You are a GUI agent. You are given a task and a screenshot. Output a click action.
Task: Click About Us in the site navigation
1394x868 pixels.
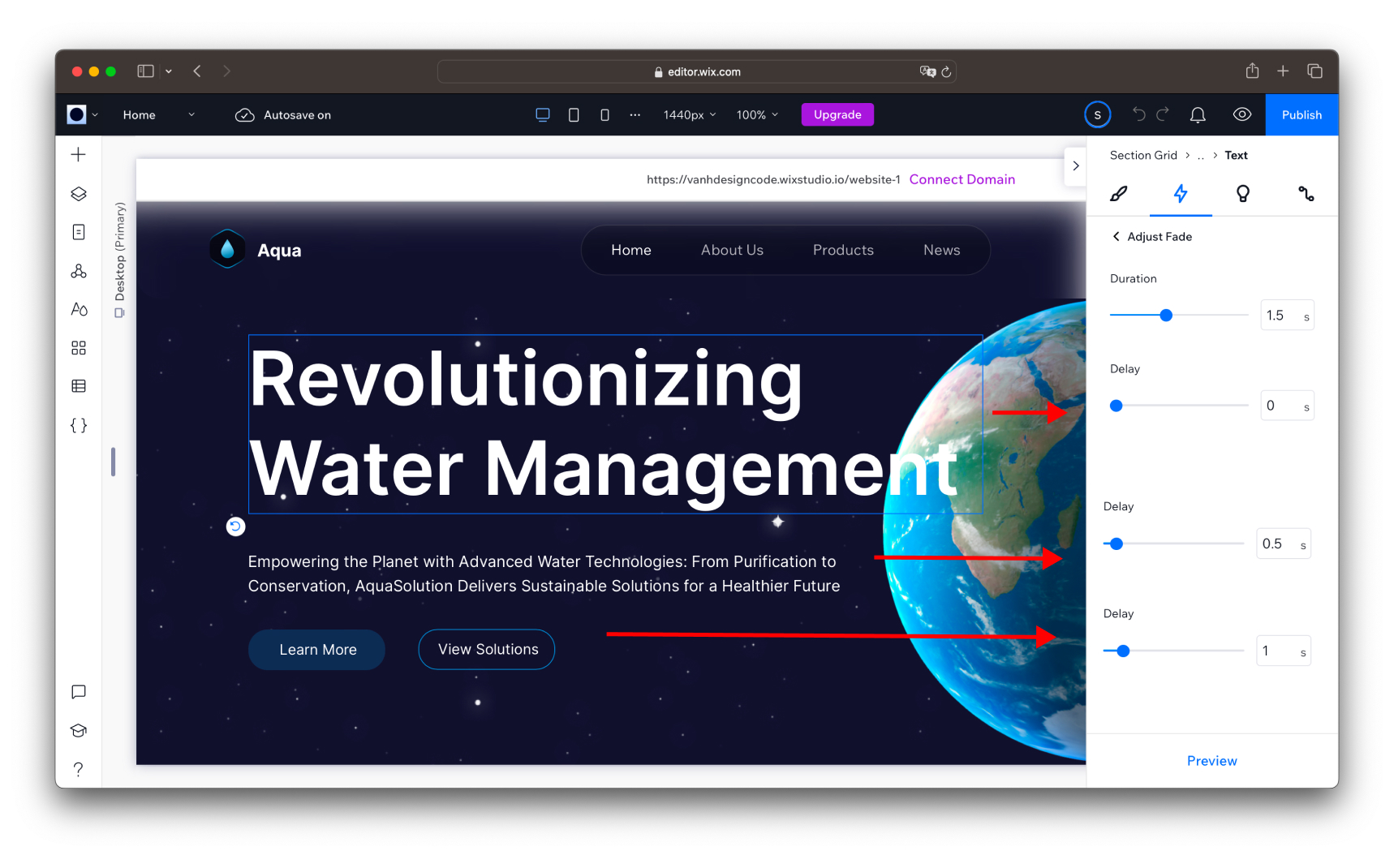[732, 250]
